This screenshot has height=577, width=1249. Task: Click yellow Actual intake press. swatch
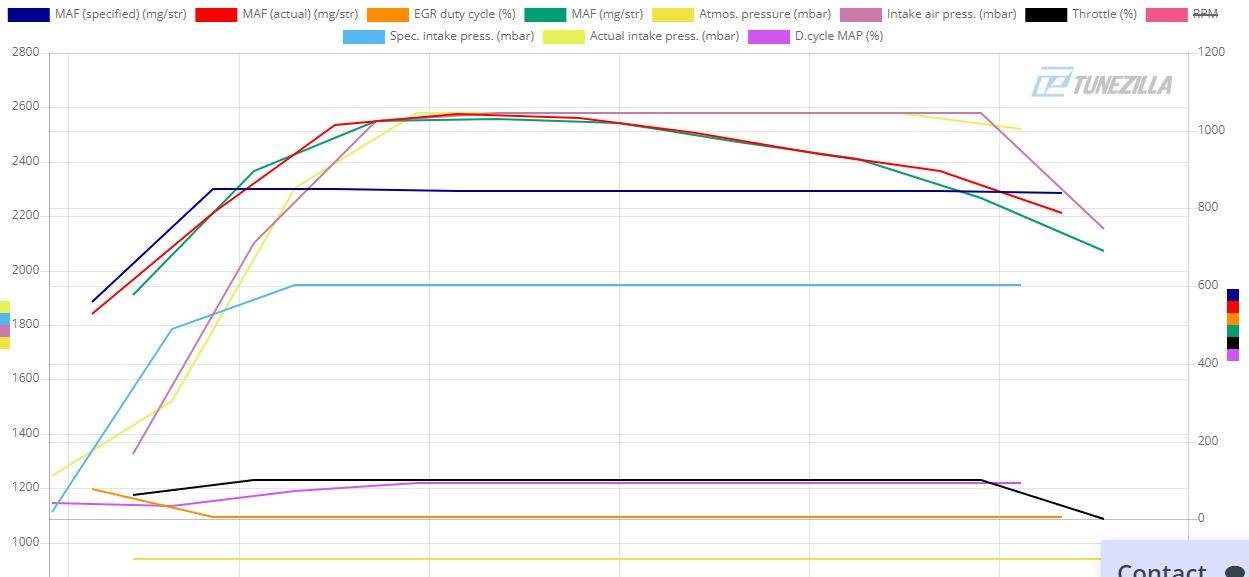[564, 37]
